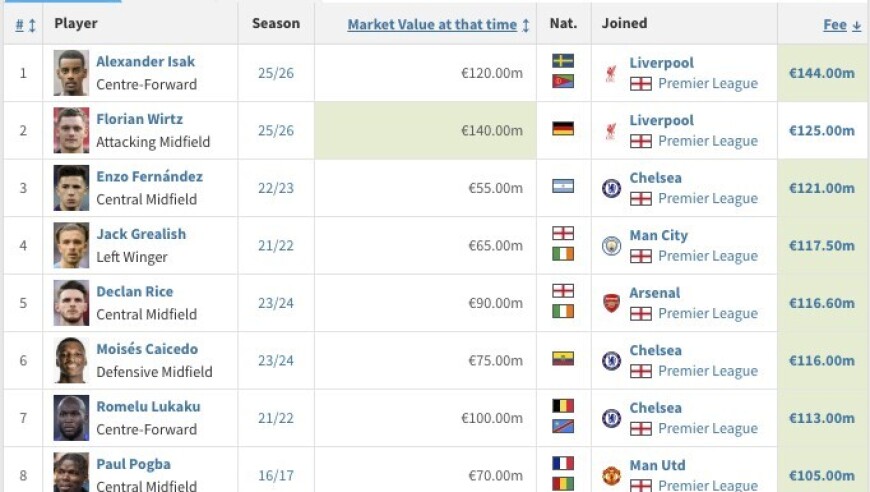Click the Man City crest in Jack Grealish's row
870x492 pixels.
coord(611,246)
